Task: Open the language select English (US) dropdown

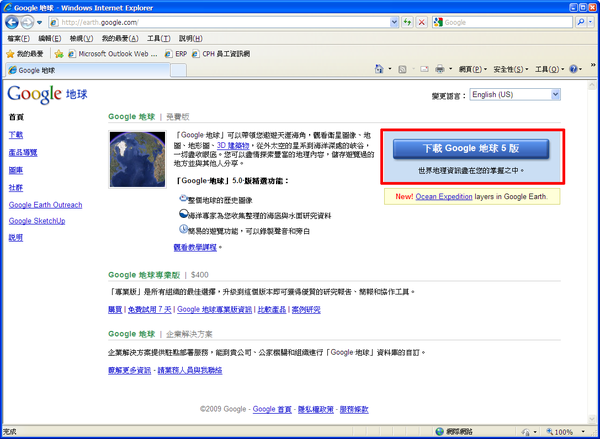Action: pos(515,95)
